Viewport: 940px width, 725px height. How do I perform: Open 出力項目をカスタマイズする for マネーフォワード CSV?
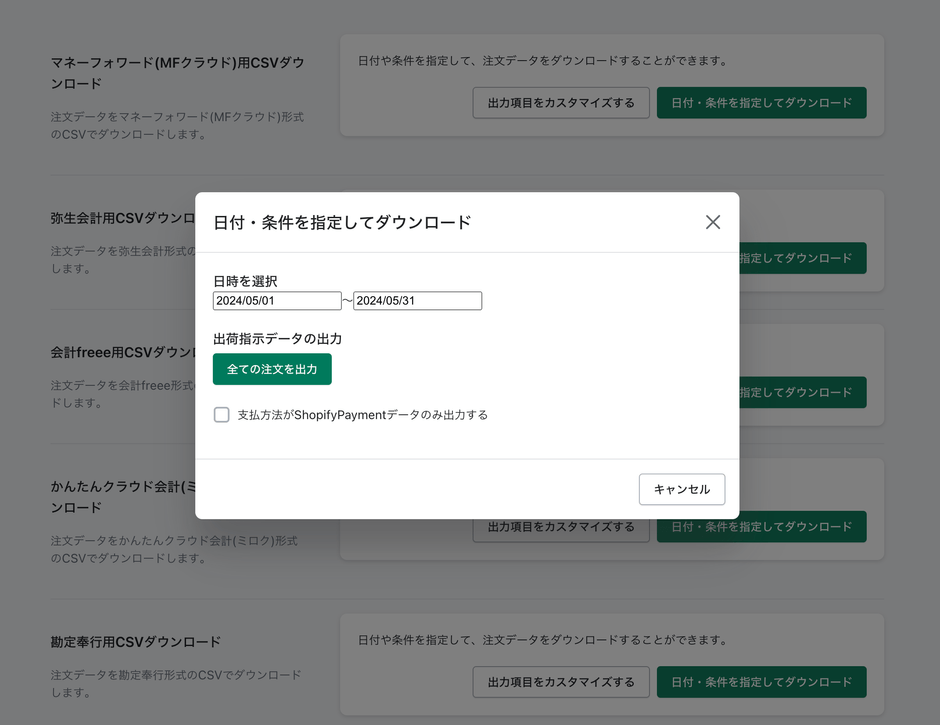[x=560, y=102]
